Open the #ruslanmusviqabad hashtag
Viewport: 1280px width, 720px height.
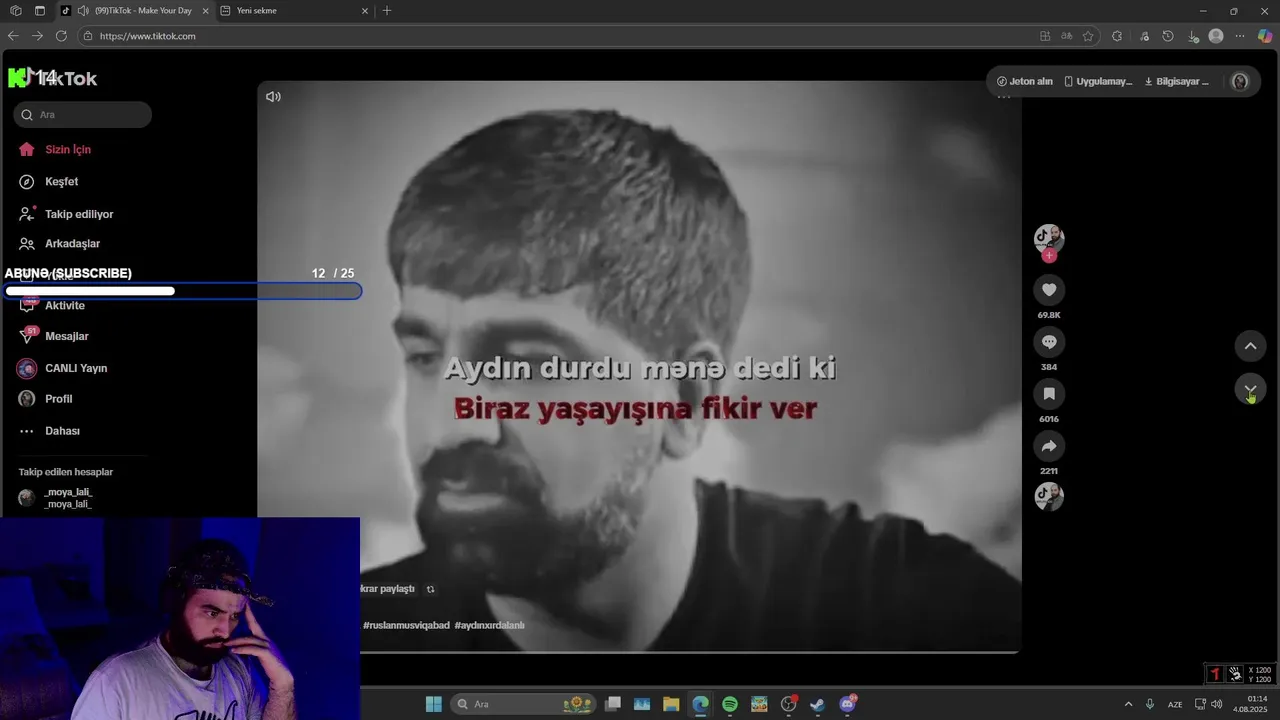pos(406,625)
